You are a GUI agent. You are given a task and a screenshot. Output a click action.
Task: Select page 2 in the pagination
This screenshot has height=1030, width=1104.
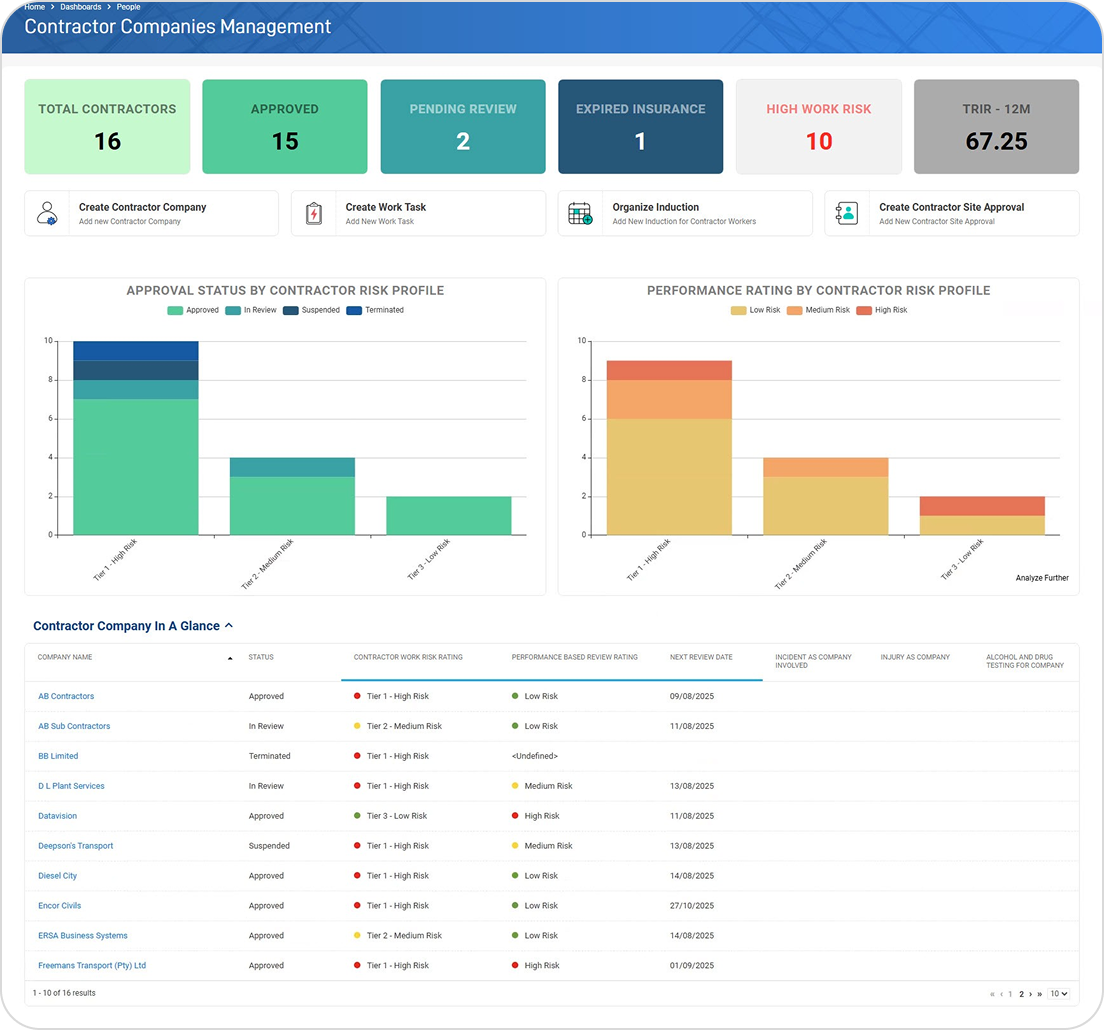click(1021, 994)
